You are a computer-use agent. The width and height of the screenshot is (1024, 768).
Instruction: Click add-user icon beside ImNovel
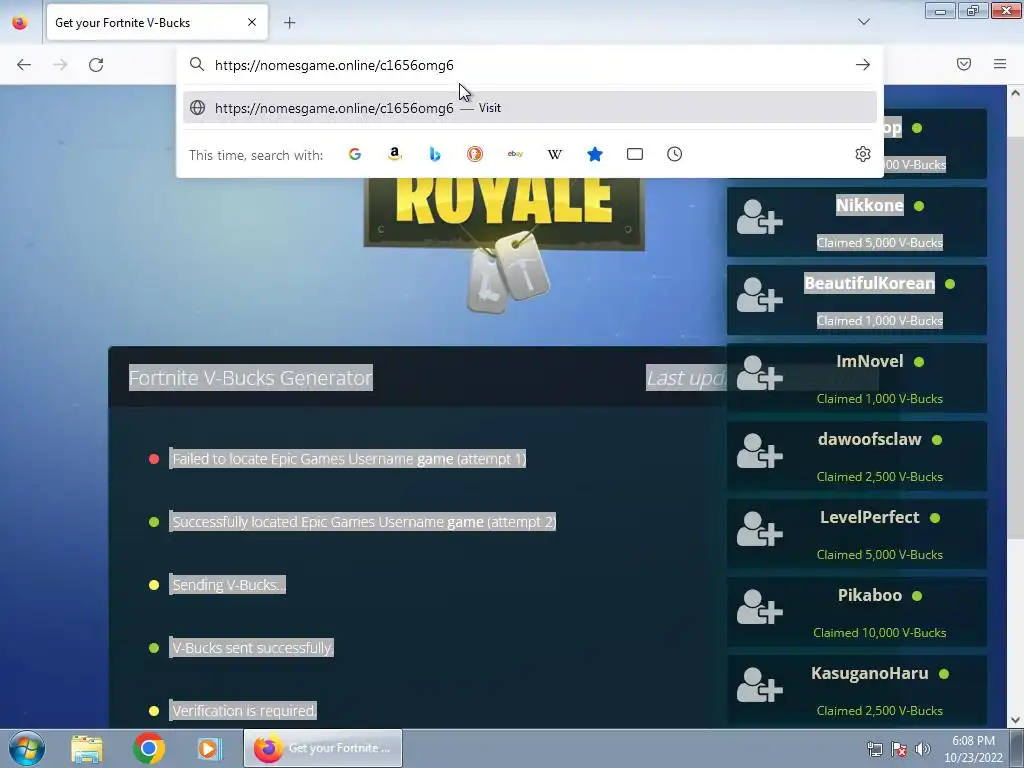760,373
